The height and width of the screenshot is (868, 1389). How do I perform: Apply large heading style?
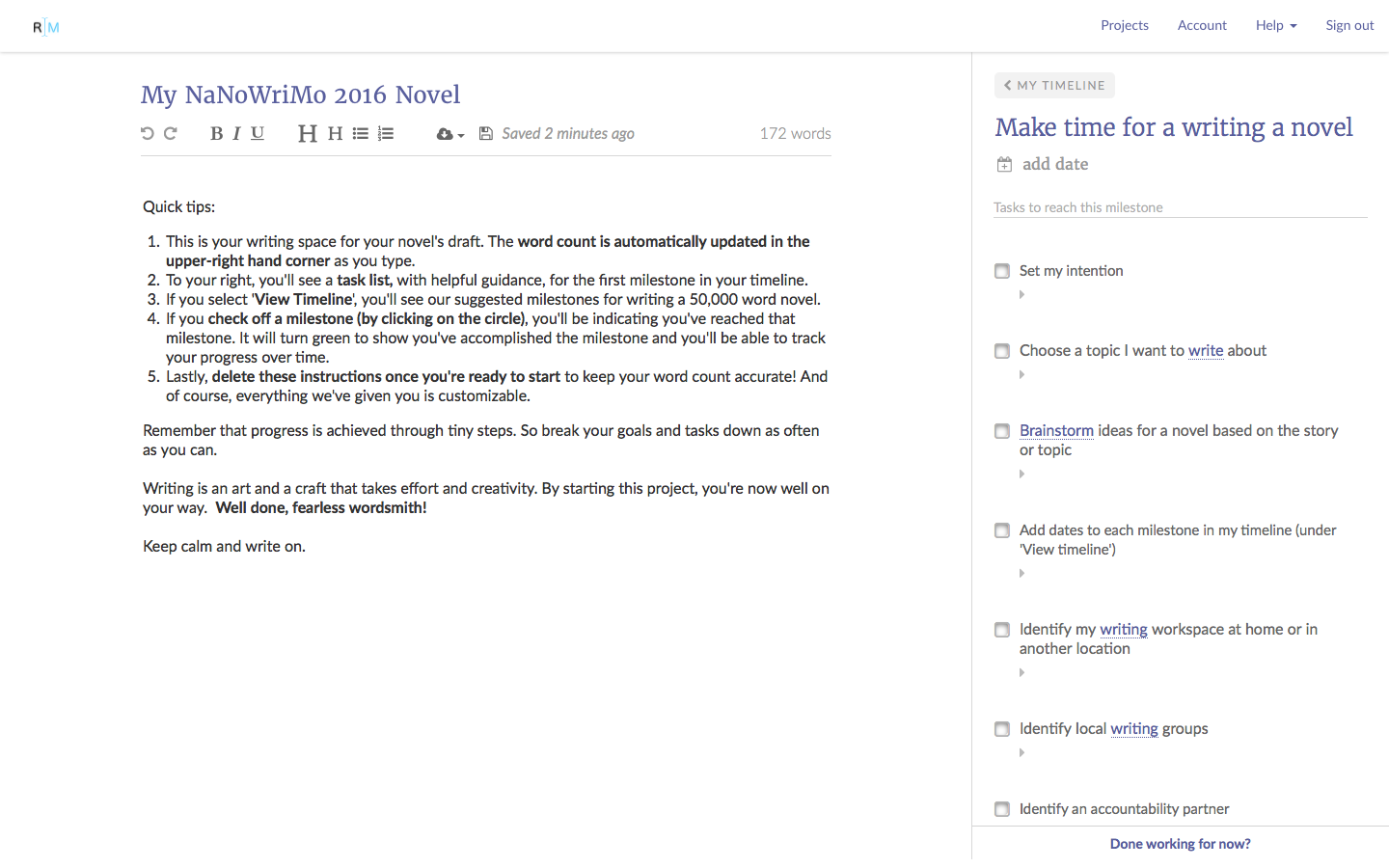(x=308, y=133)
